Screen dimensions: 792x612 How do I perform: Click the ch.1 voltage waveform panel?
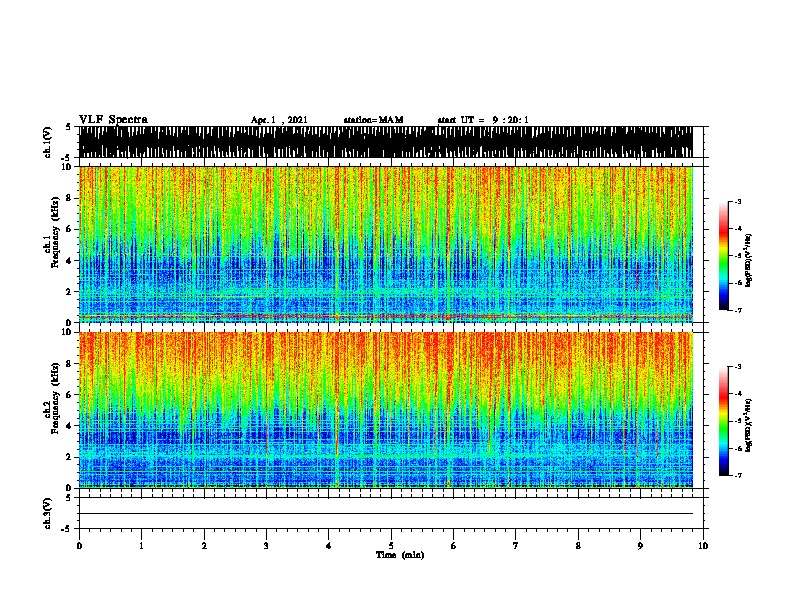386,142
